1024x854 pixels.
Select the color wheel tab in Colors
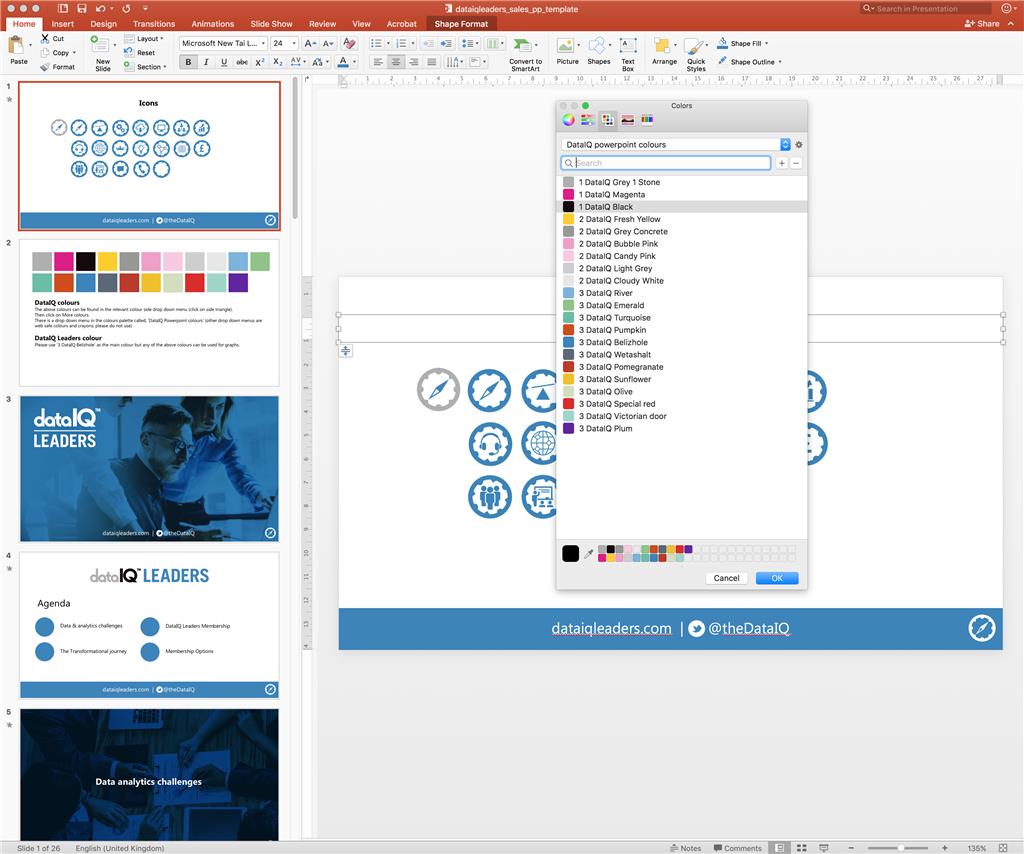tap(568, 119)
